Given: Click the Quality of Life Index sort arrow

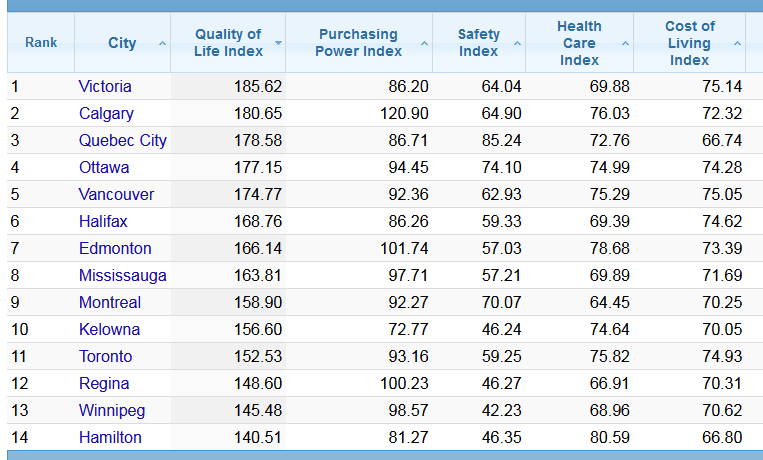Looking at the screenshot, I should point(278,43).
